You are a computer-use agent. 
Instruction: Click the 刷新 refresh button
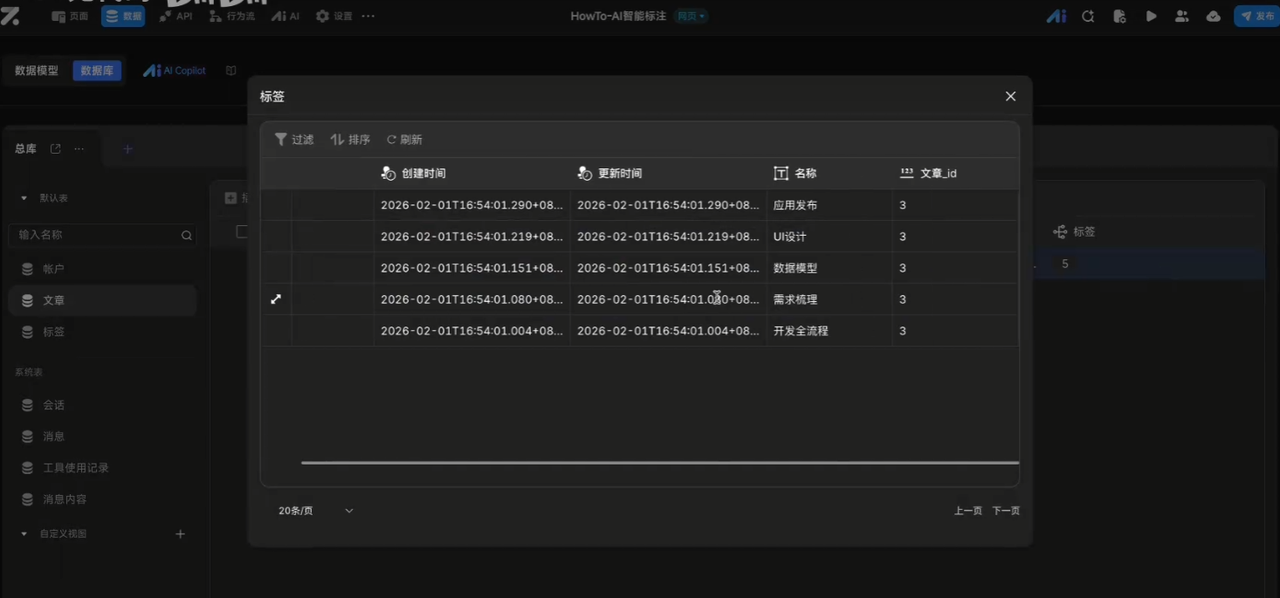pos(404,140)
